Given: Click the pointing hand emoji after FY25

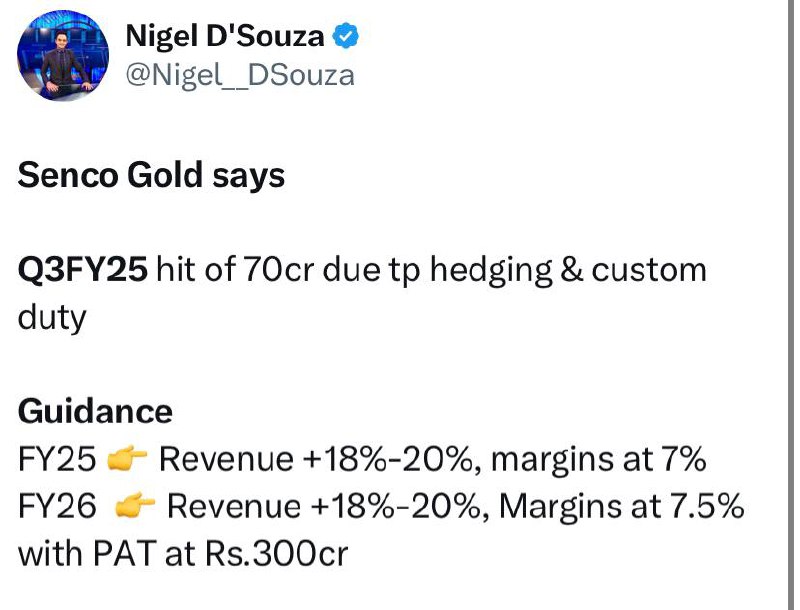Looking at the screenshot, I should [x=127, y=457].
